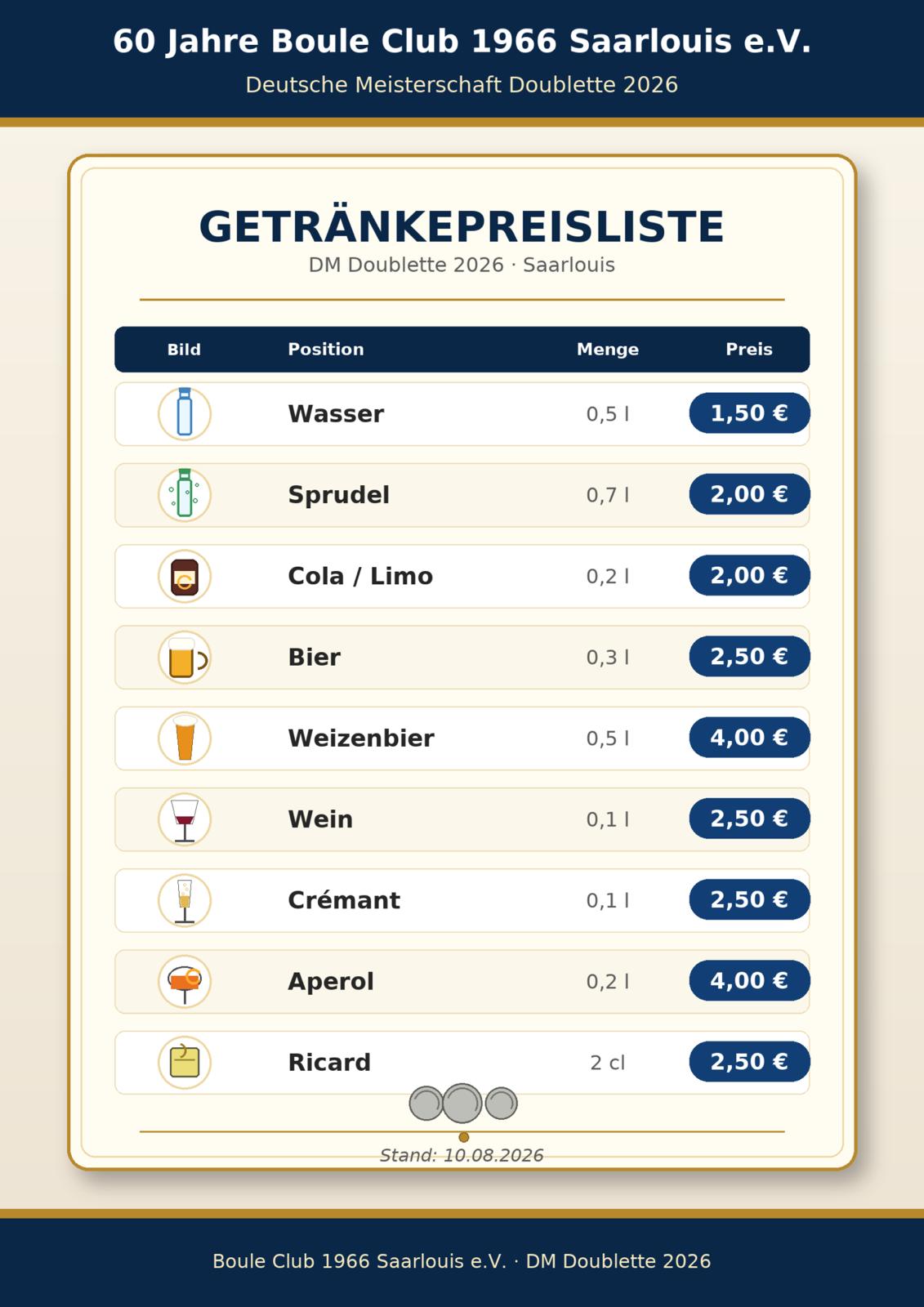Click the Menge column header

(x=608, y=350)
